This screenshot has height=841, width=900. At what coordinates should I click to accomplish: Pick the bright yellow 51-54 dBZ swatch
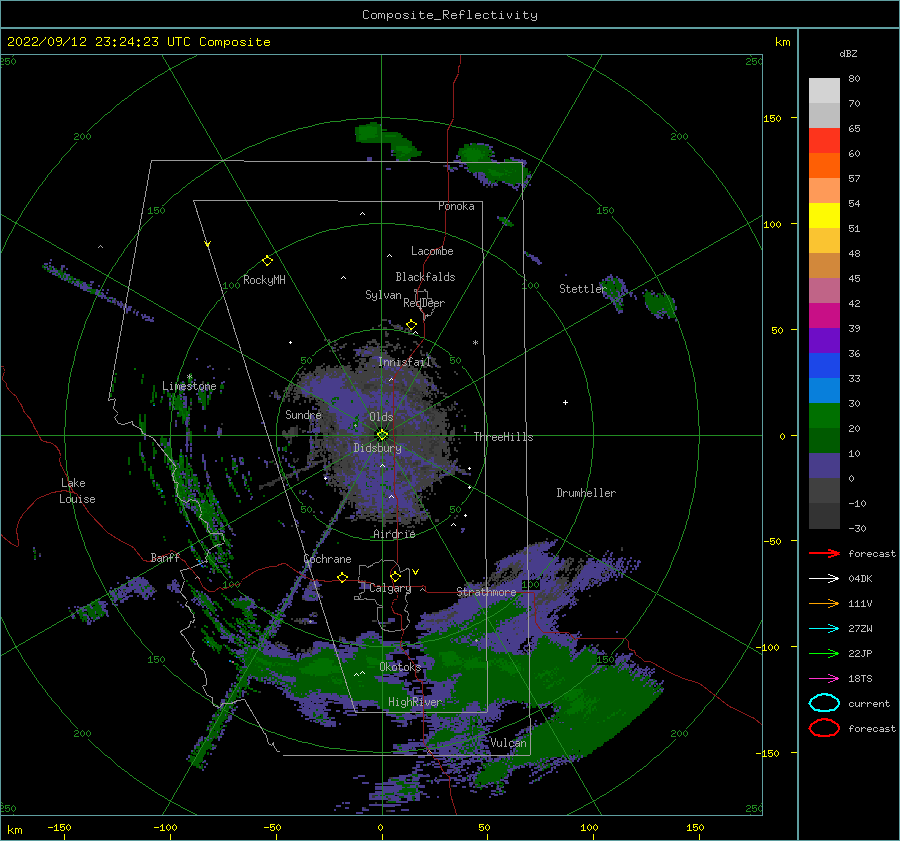[824, 215]
